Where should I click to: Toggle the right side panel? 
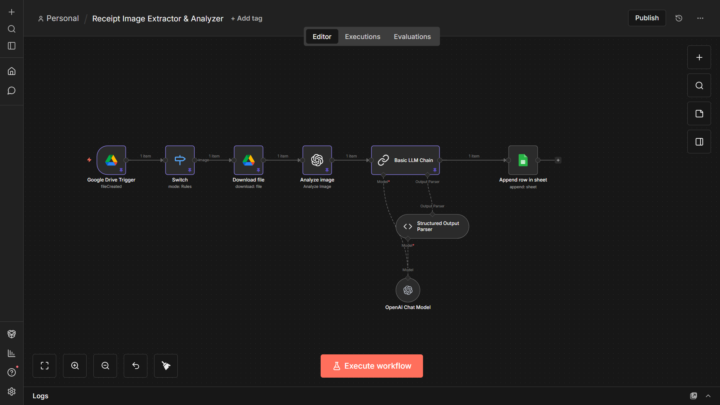[x=699, y=141]
